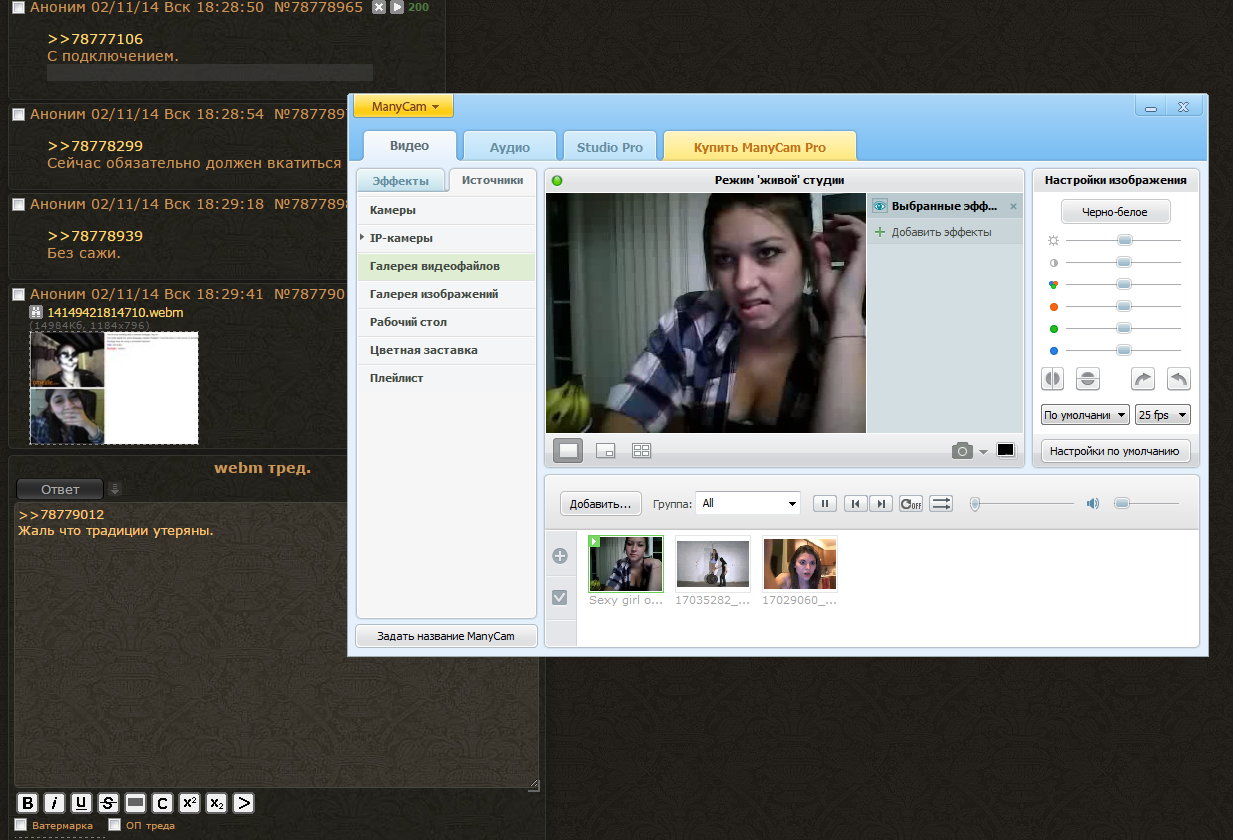Viewport: 1233px width, 840px height.
Task: Click the Ответ button in the reply form
Action: pyautogui.click(x=60, y=489)
